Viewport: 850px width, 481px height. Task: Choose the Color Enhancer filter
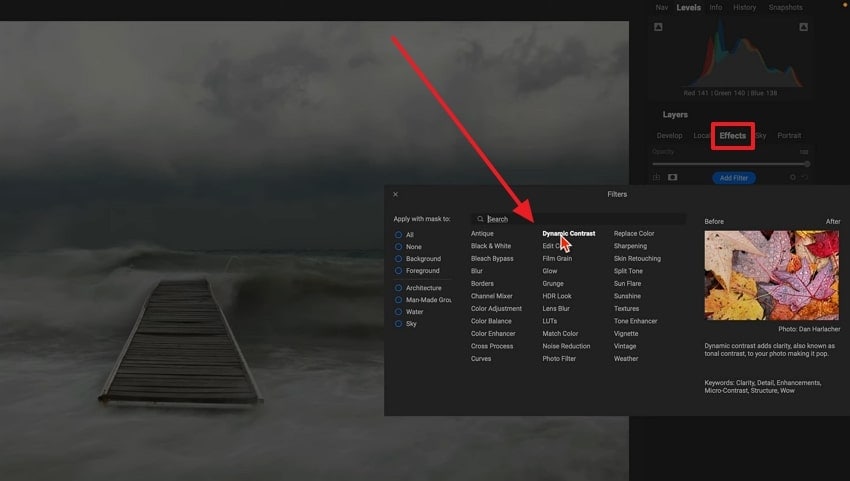[493, 334]
